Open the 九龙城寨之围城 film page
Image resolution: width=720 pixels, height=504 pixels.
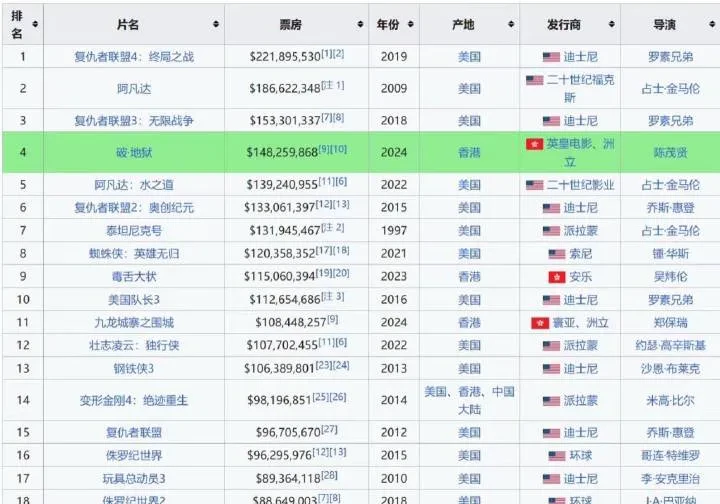click(x=134, y=323)
